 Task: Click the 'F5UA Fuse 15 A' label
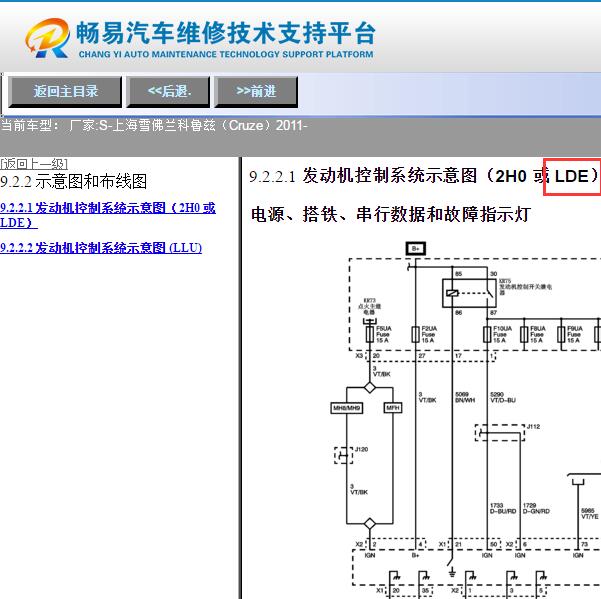click(x=384, y=334)
